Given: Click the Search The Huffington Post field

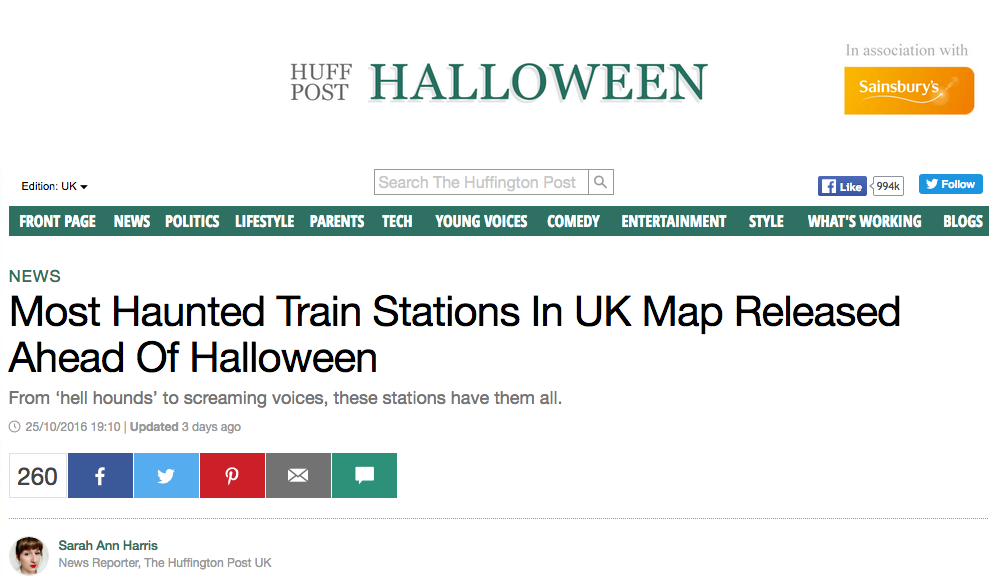Looking at the screenshot, I should [481, 182].
